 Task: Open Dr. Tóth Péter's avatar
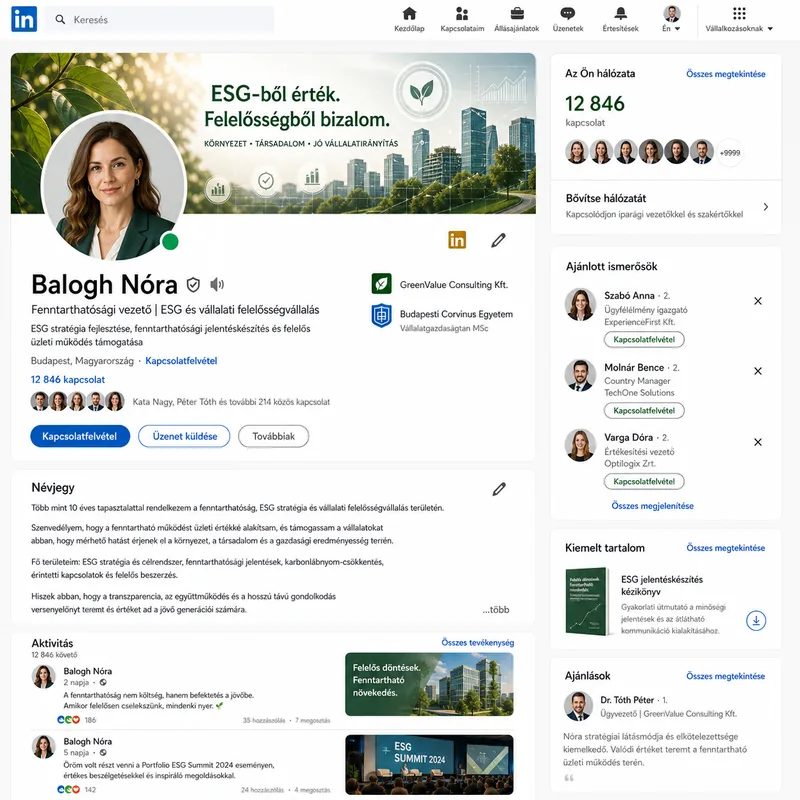pos(579,706)
